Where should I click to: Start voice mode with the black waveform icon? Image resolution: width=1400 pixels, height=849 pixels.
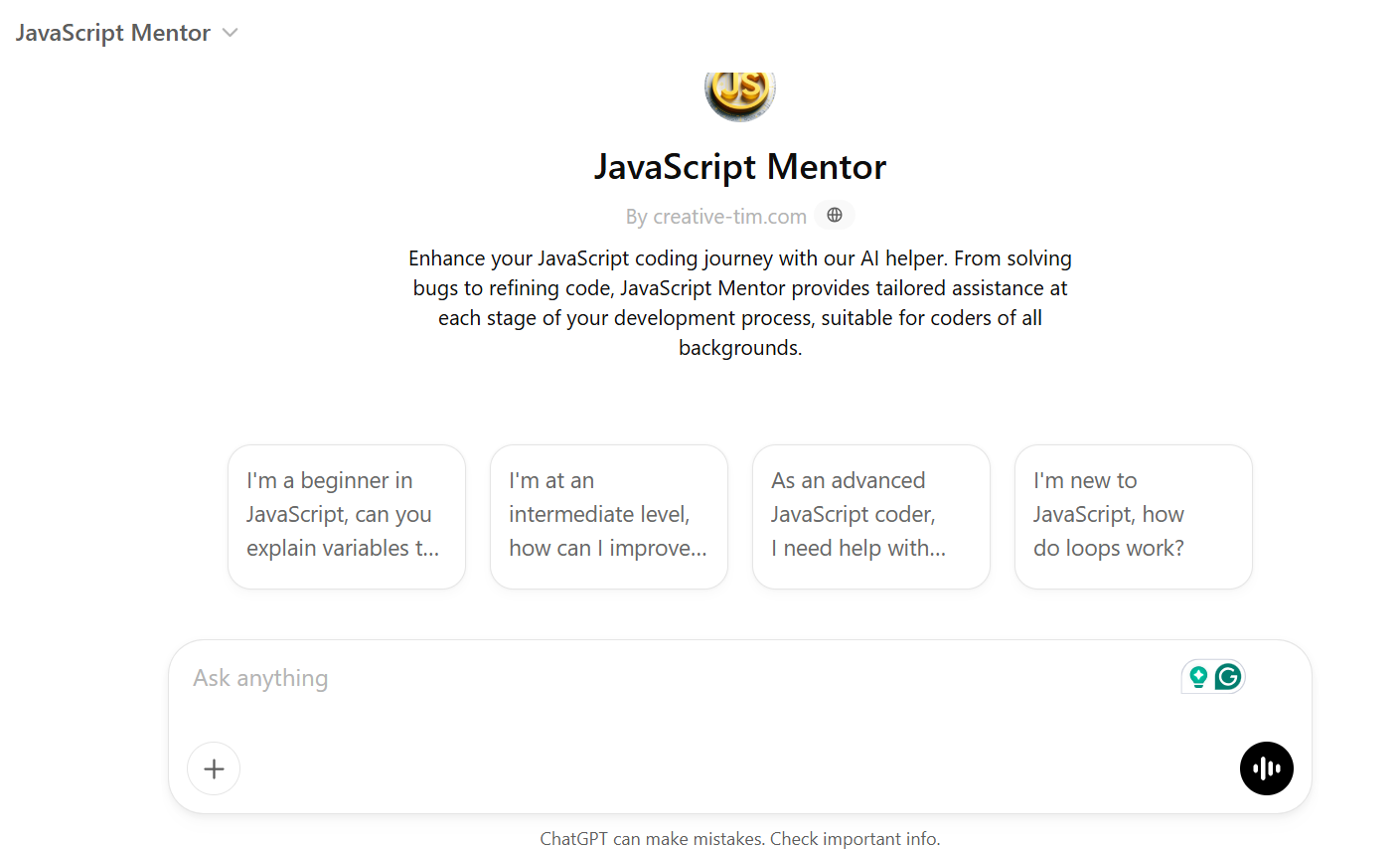(x=1266, y=768)
